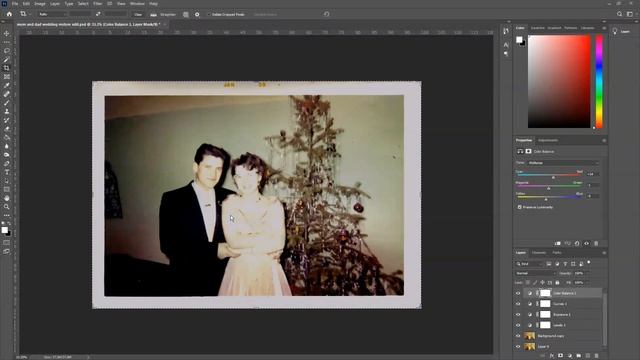Adjust the Magenta-Green slider handle
The width and height of the screenshot is (640, 360).
pyautogui.click(x=549, y=188)
